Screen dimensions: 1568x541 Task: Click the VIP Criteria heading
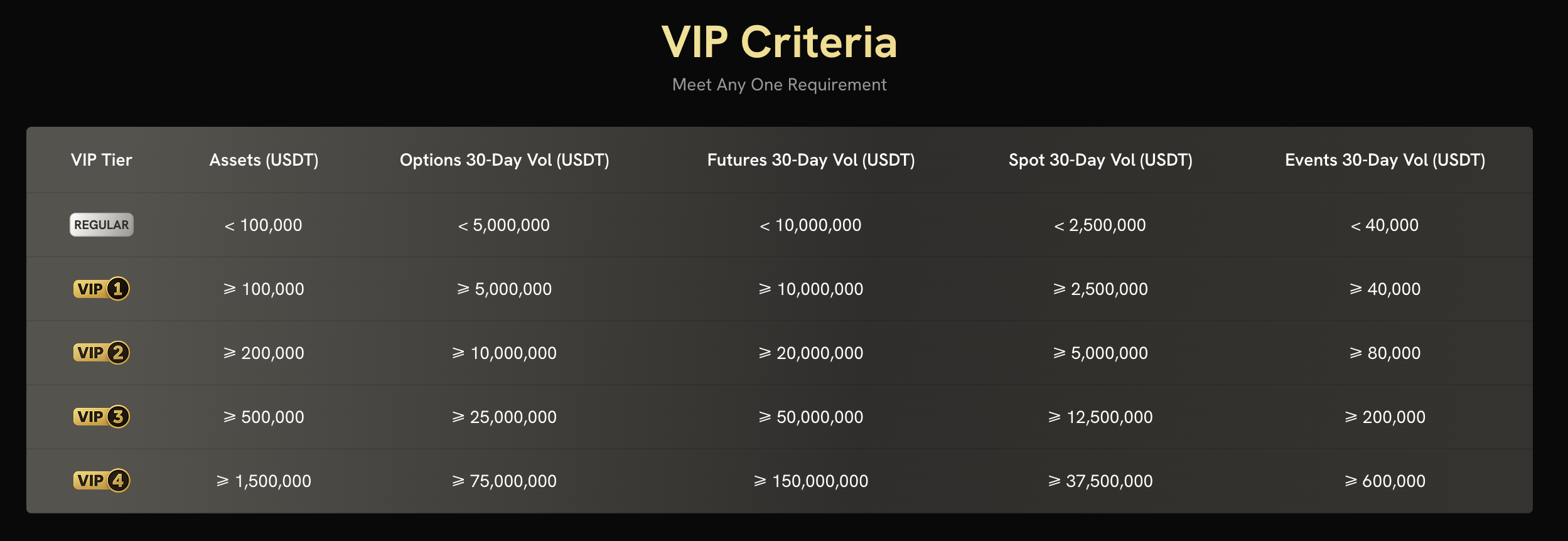tap(779, 43)
